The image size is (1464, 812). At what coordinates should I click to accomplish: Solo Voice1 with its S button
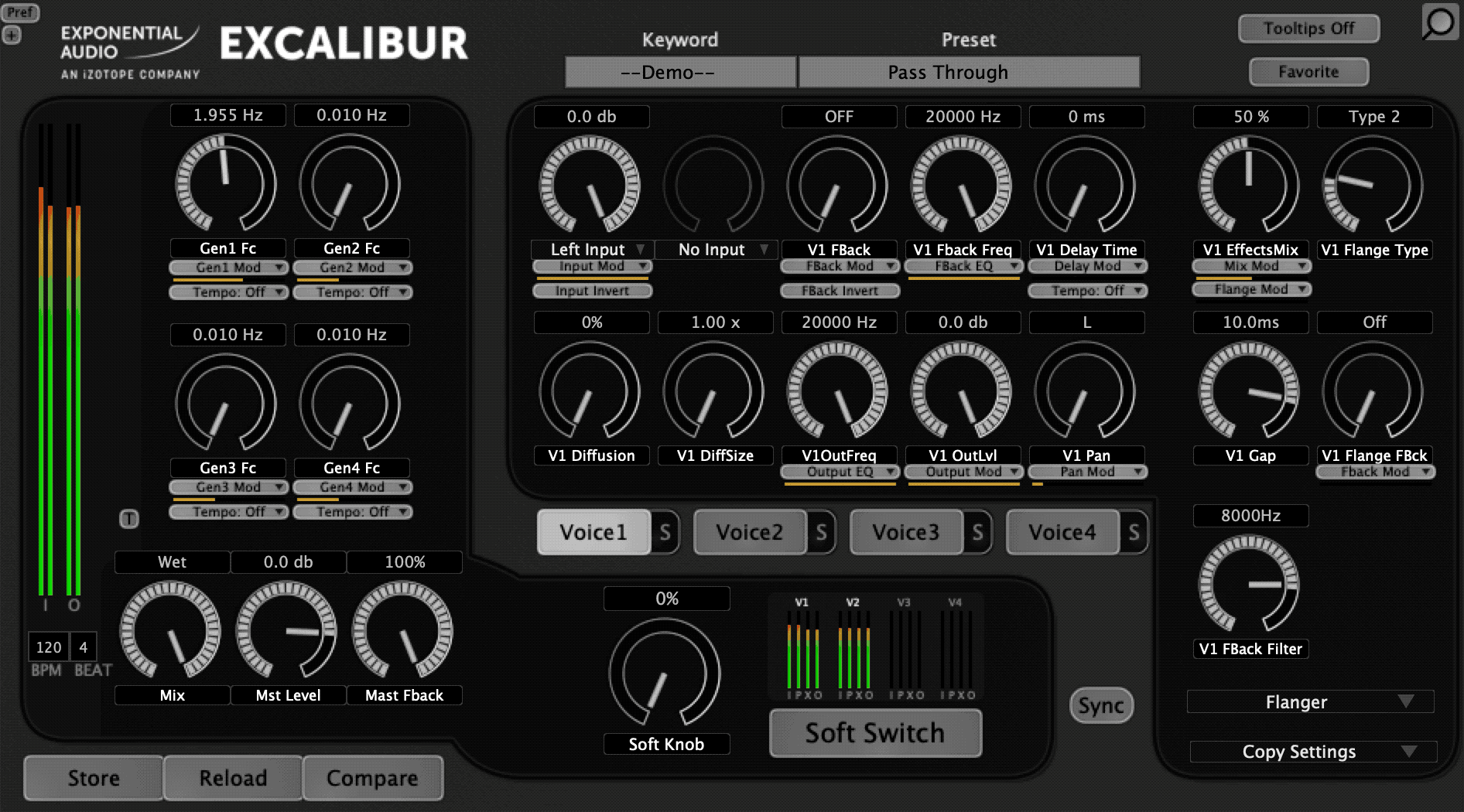pos(665,532)
